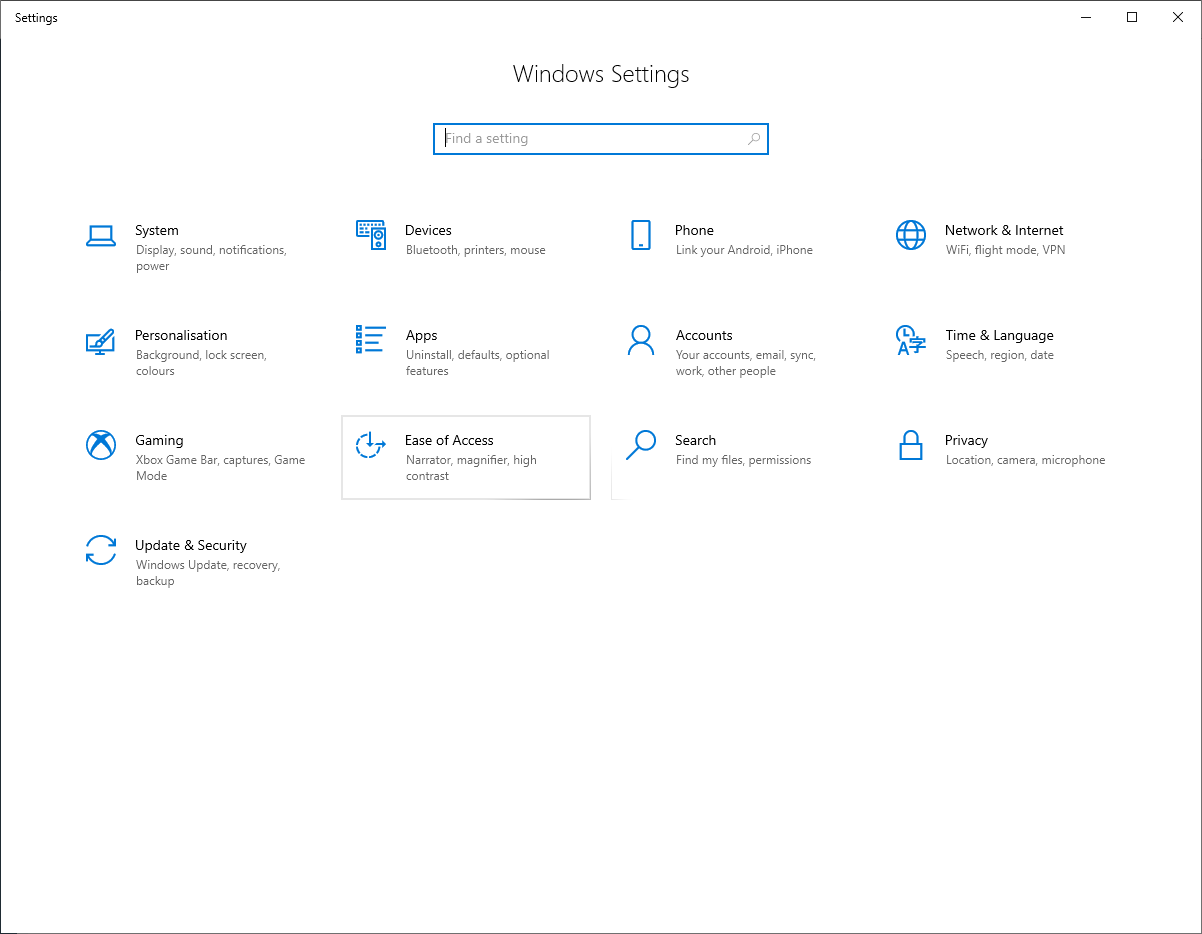
Task: Open the 'Network & Internet' title link
Action: point(1004,230)
